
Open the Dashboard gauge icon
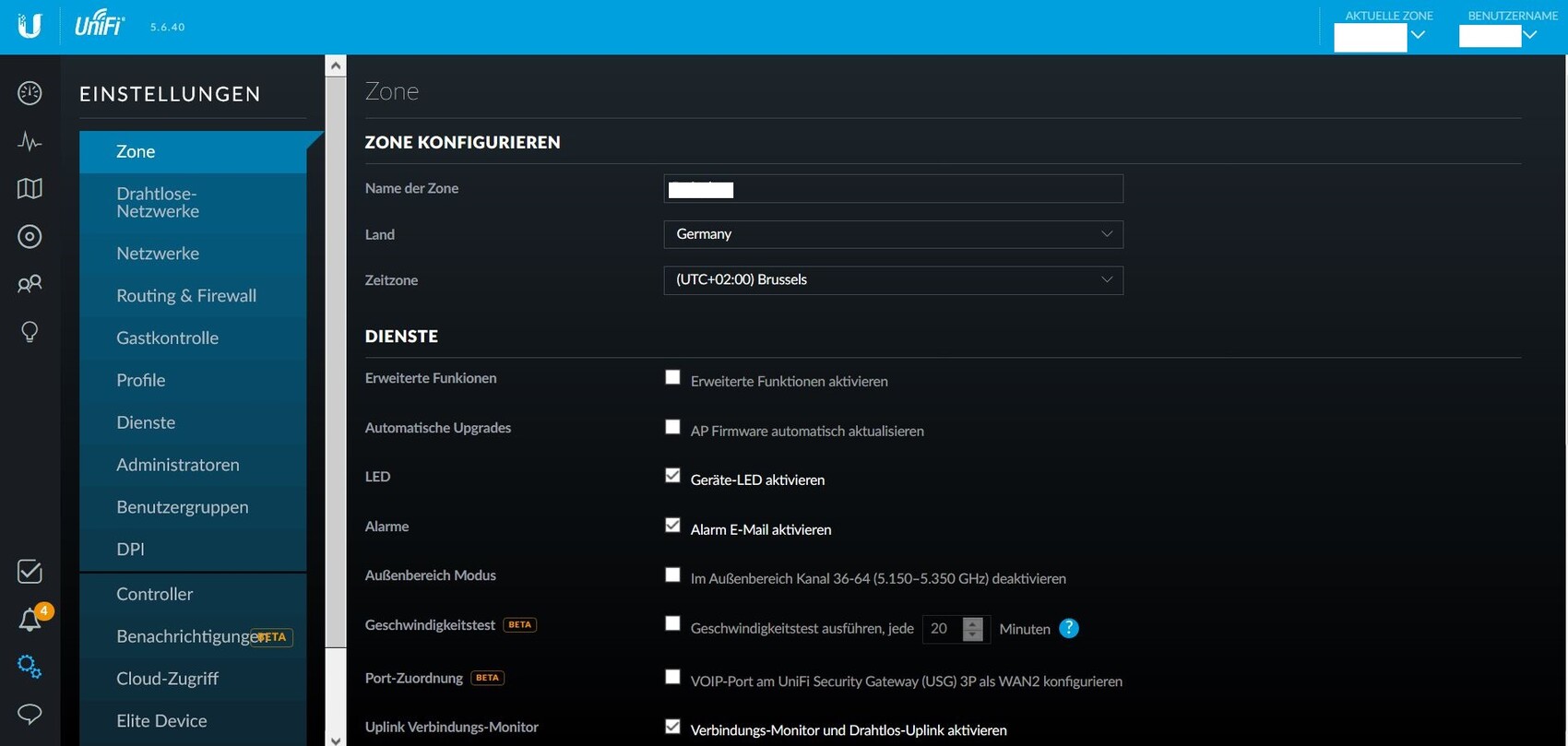pos(30,93)
